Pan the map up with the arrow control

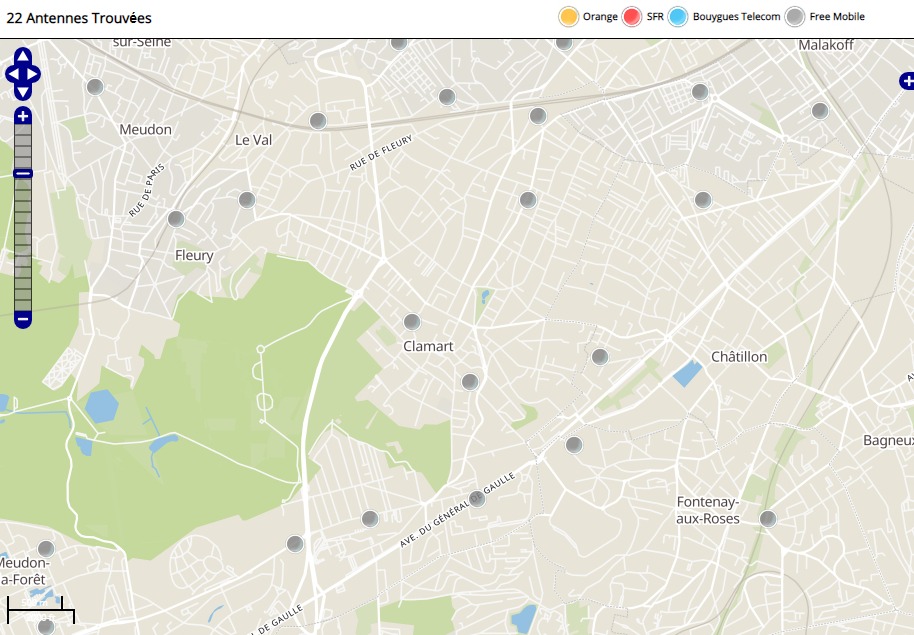click(23, 57)
